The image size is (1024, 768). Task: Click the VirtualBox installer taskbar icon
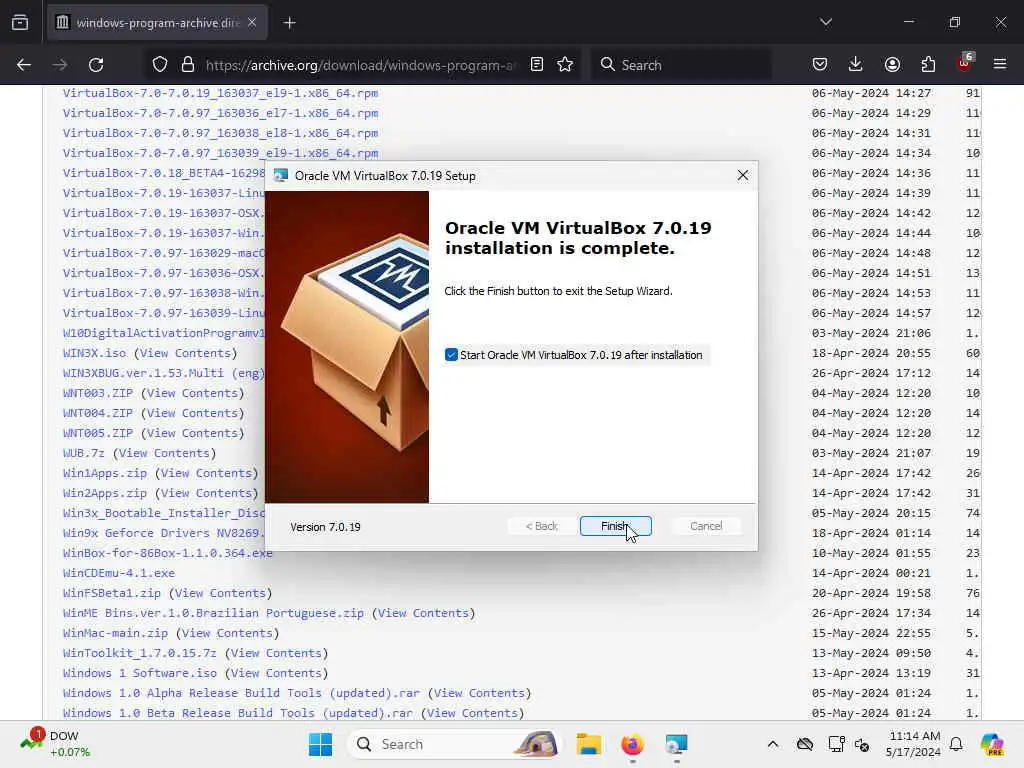pyautogui.click(x=677, y=744)
